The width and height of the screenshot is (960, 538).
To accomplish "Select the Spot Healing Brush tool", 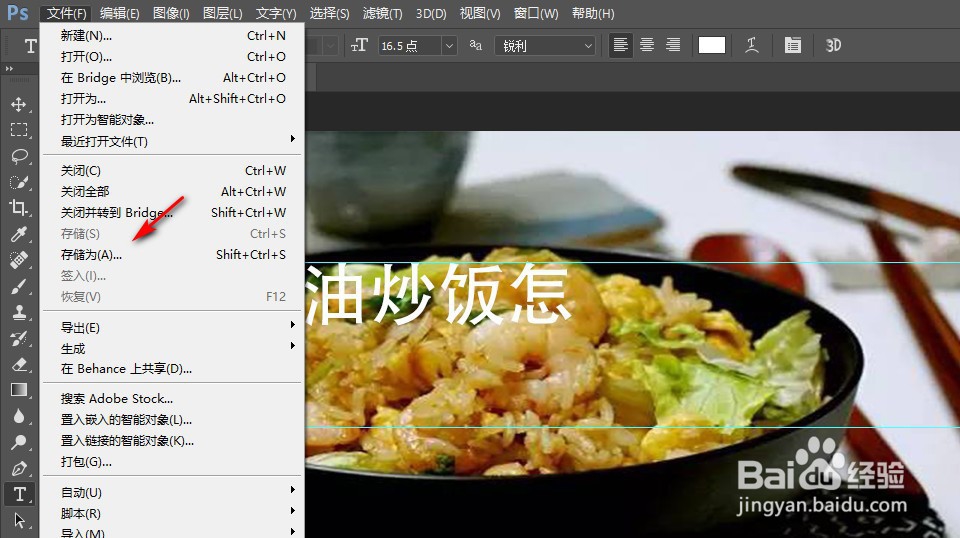I will point(19,260).
